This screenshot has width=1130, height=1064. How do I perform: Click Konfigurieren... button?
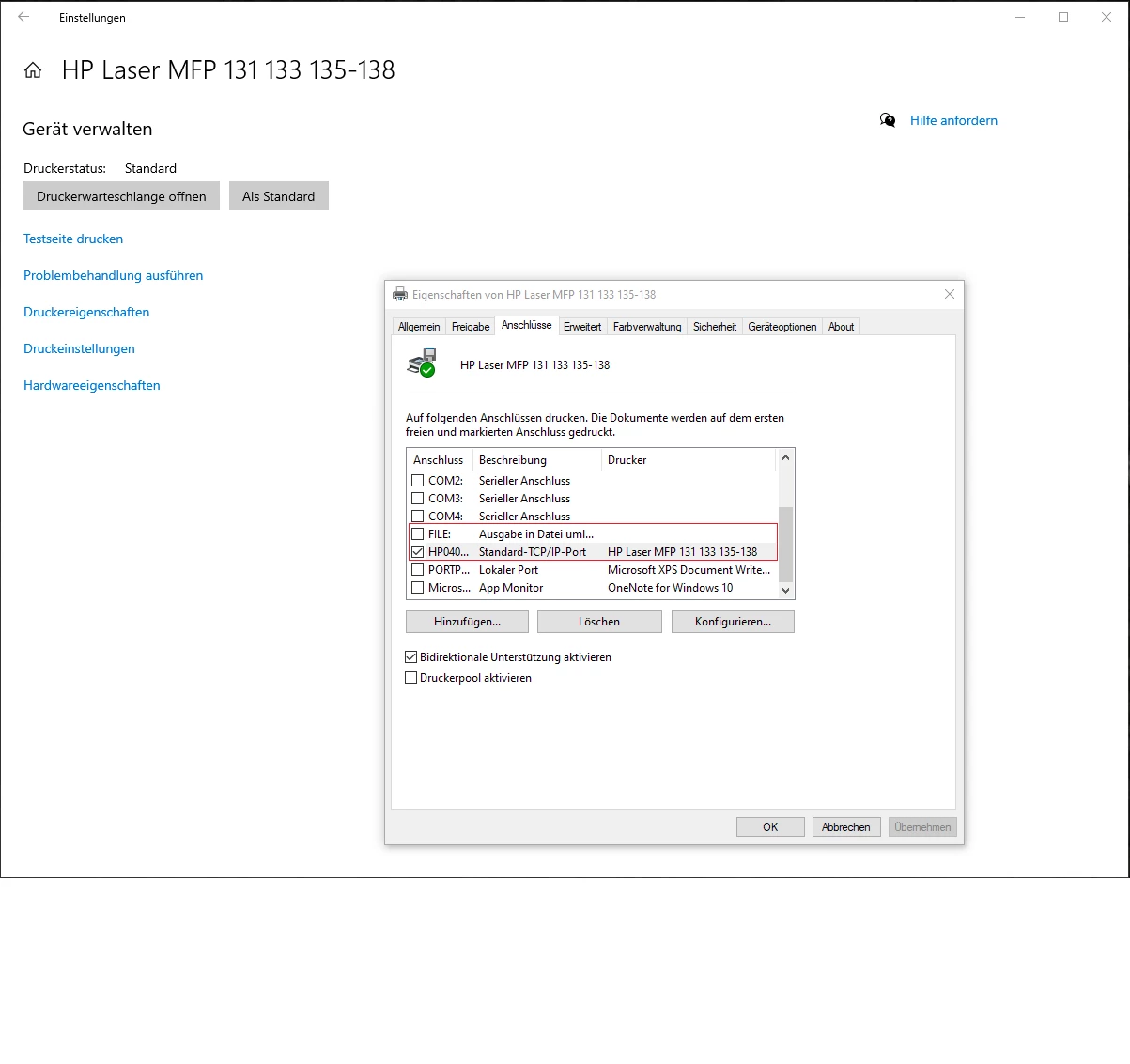[x=733, y=622]
